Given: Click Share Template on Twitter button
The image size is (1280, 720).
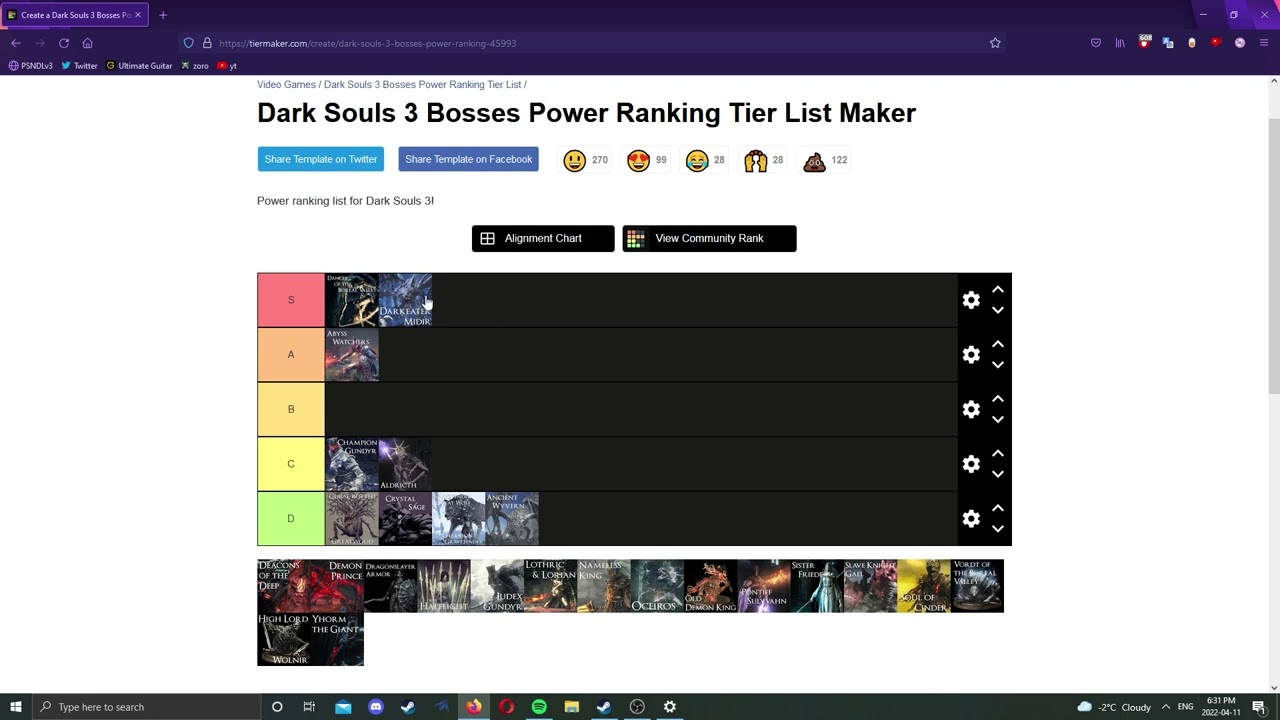Looking at the screenshot, I should coord(321,159).
